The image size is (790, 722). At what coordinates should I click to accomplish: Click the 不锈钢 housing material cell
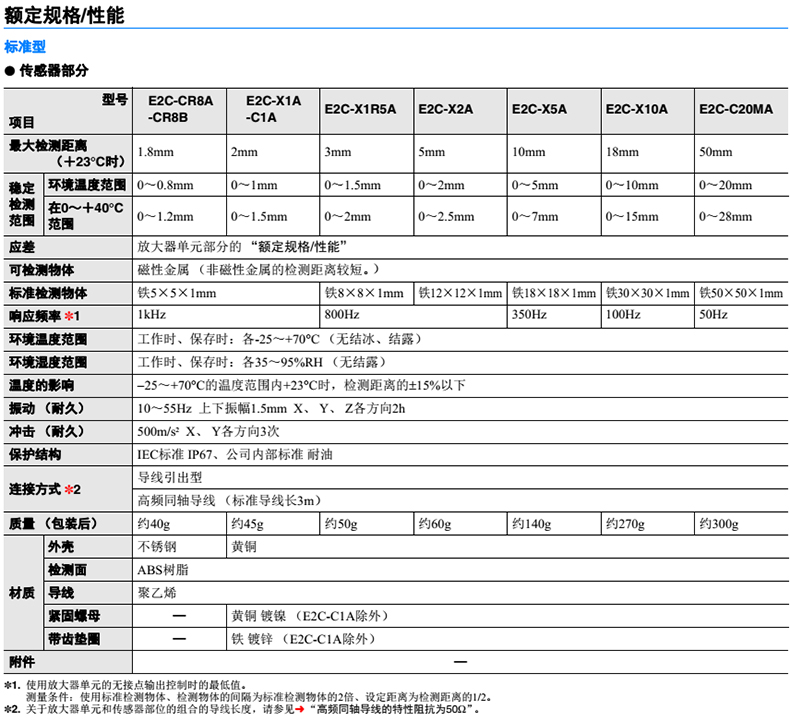click(x=157, y=548)
